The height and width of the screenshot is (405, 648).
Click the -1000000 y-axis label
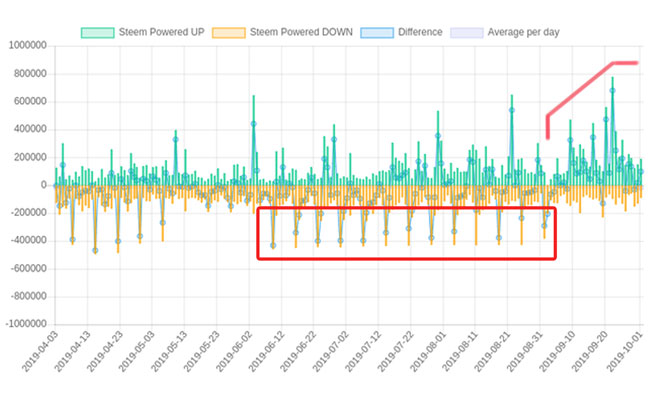click(26, 324)
